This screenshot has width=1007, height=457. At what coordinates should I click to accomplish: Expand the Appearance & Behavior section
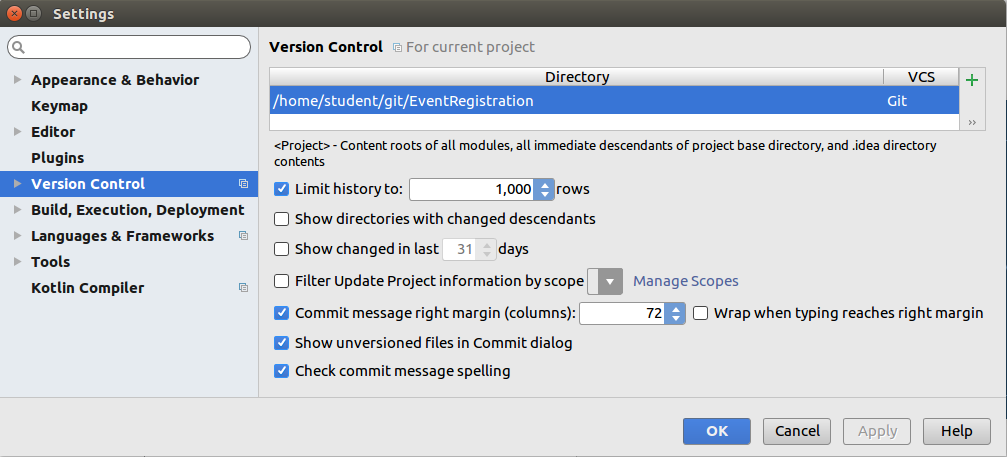17,80
